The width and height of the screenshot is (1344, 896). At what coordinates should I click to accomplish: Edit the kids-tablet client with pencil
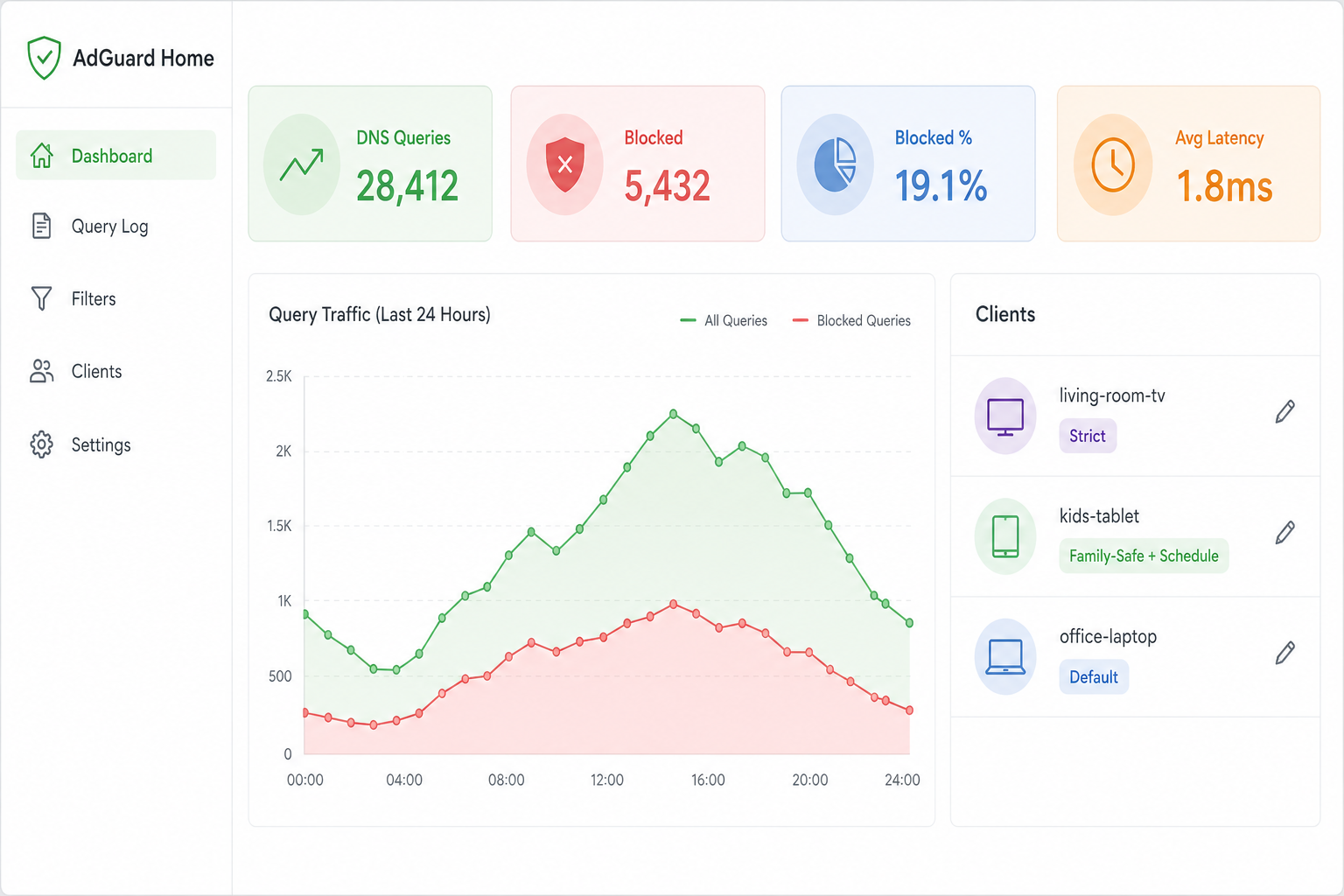(x=1284, y=532)
